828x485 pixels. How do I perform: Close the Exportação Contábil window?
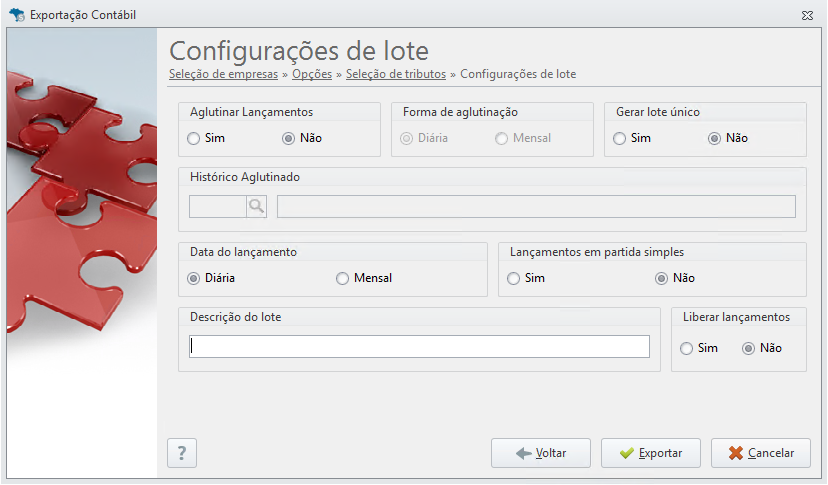807,15
